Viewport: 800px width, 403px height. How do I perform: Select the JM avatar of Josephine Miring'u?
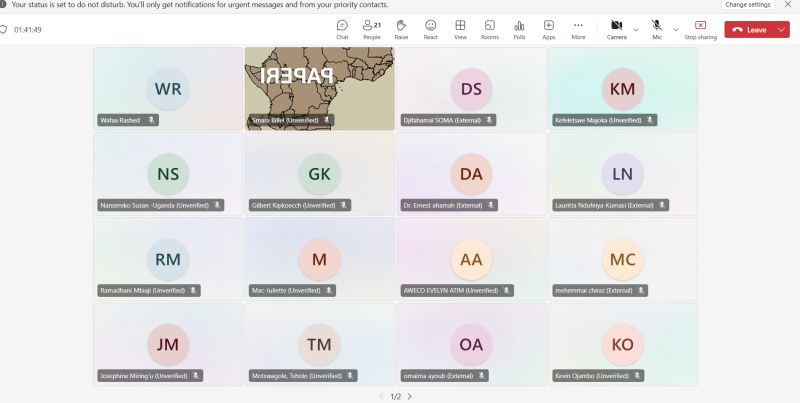pos(168,344)
